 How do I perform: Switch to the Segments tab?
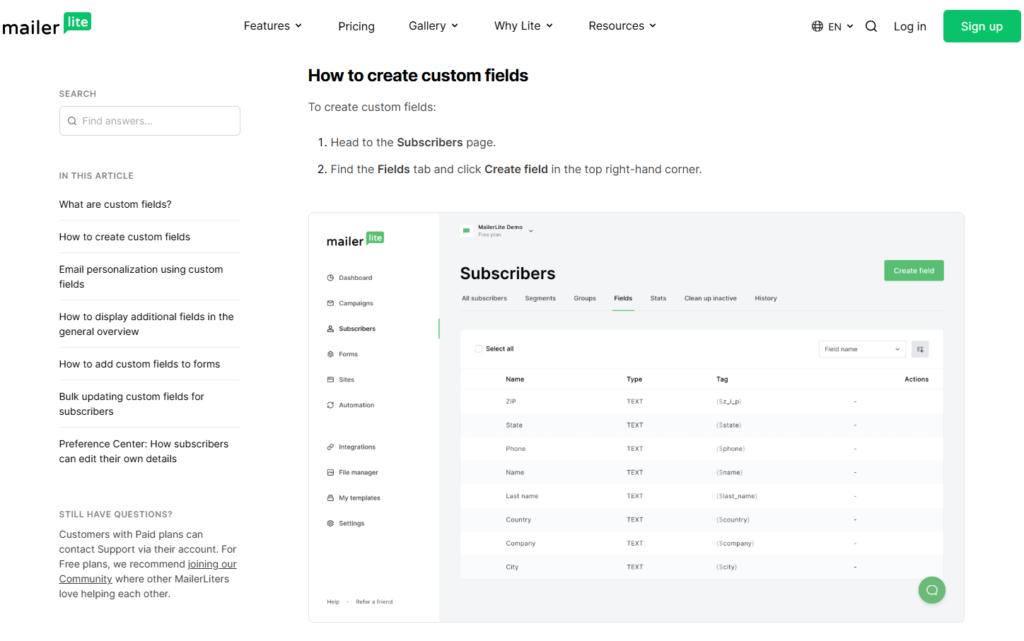point(540,298)
